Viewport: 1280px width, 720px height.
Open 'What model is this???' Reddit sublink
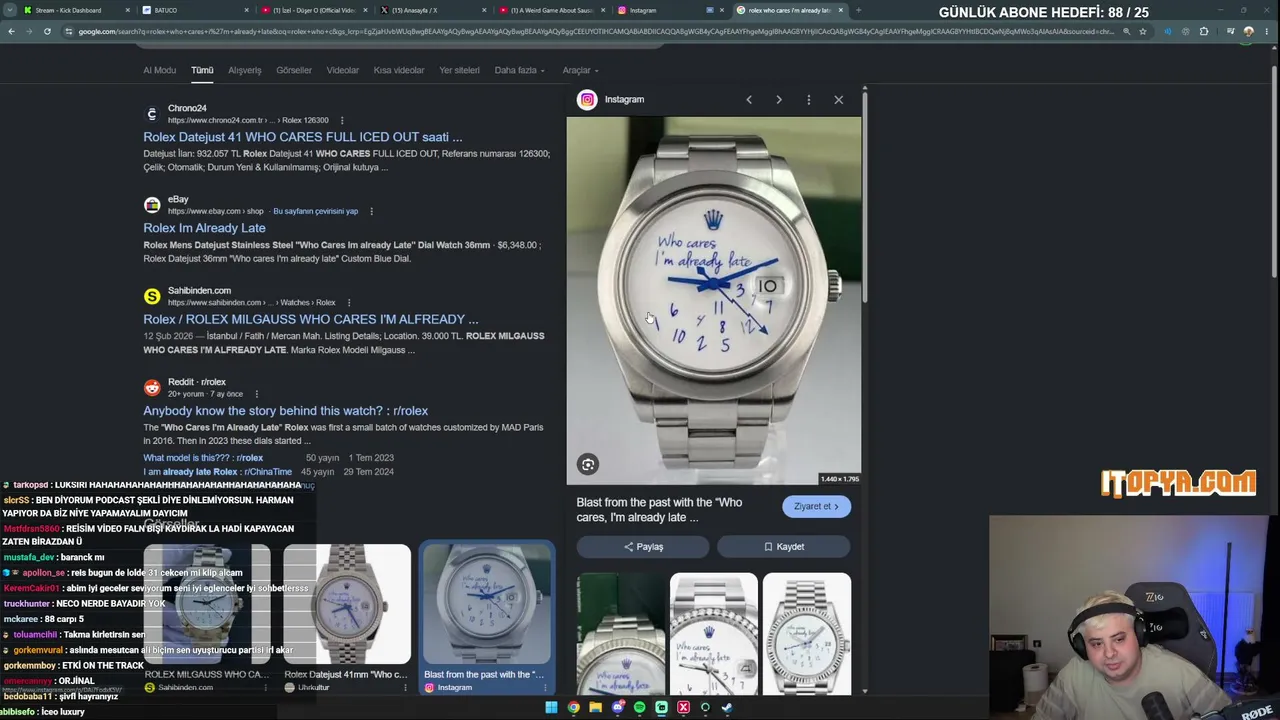point(203,458)
